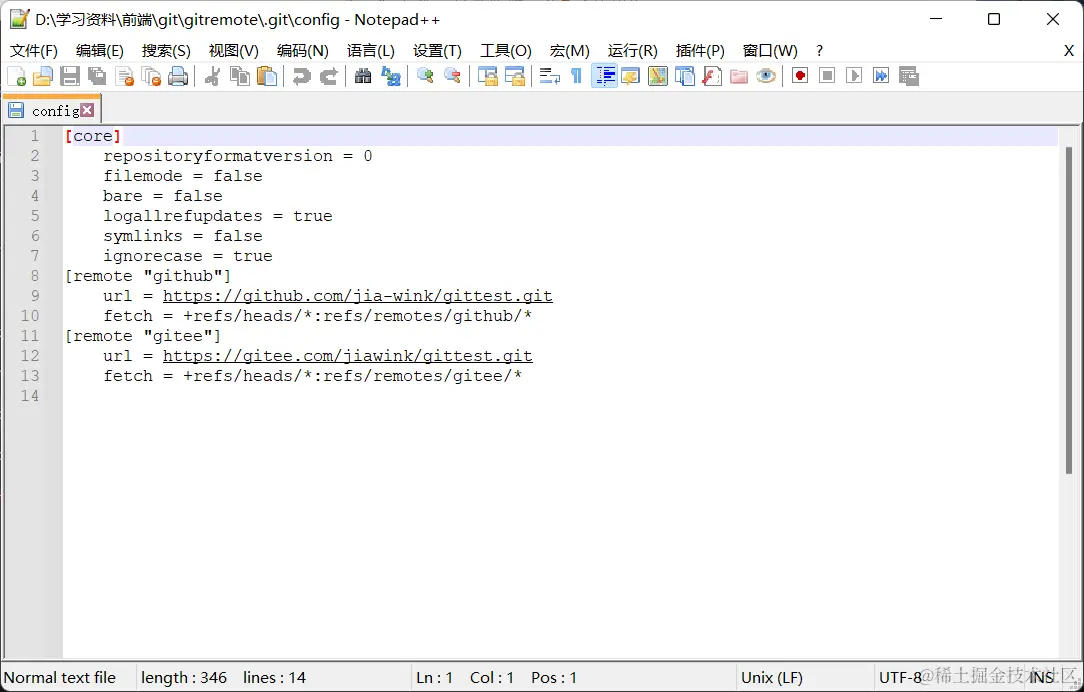
Task: Toggle synchronized horizontal scrolling
Action: pyautogui.click(x=515, y=76)
